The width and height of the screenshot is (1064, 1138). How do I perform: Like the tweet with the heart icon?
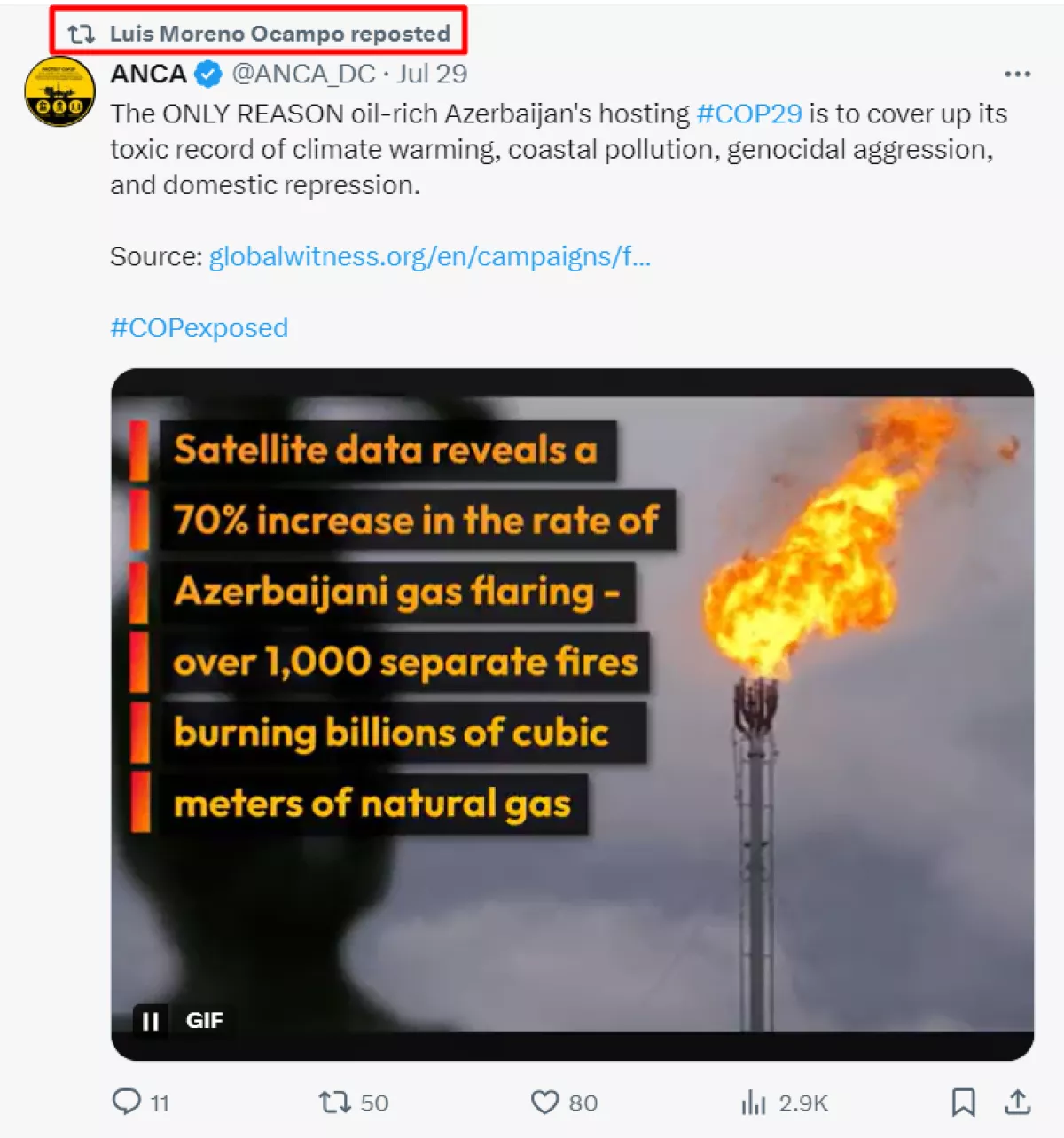544,1102
